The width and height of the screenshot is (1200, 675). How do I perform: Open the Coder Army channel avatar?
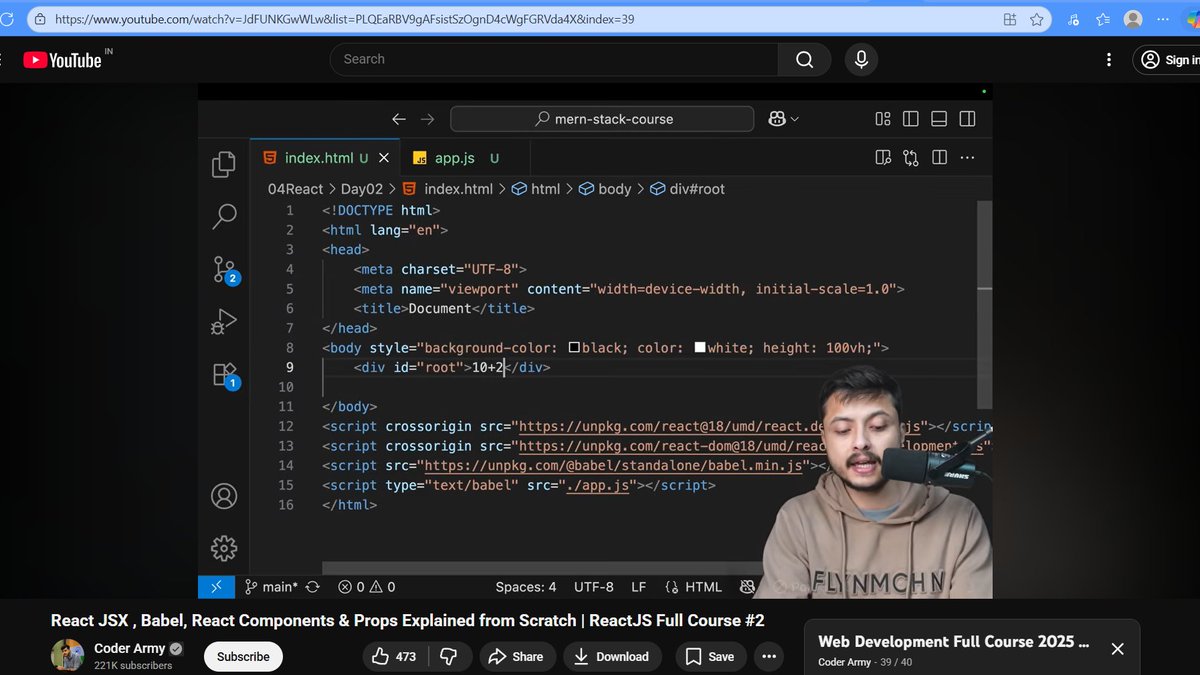[68, 655]
